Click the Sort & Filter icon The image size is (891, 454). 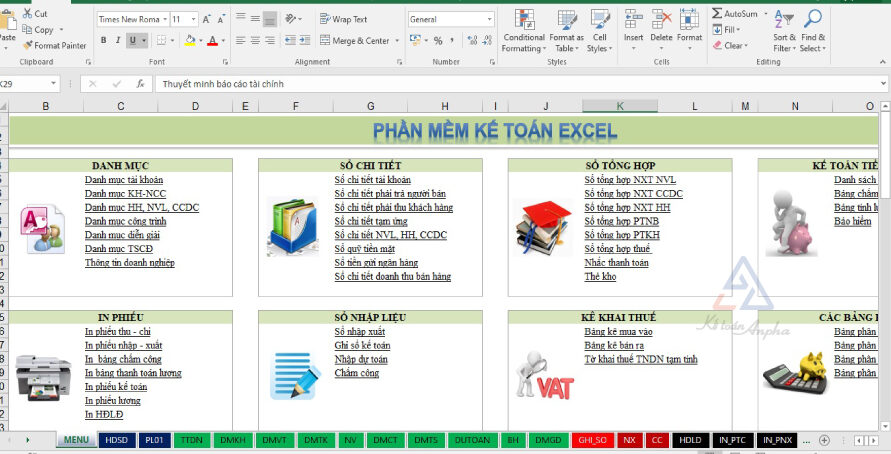tap(784, 21)
